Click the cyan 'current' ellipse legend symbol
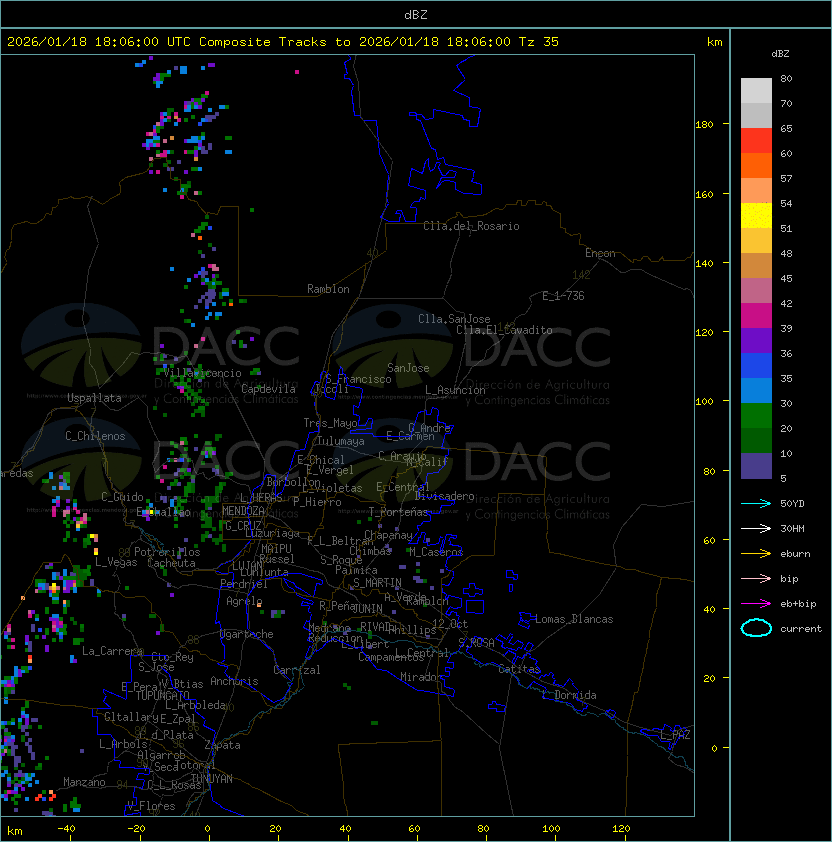Viewport: 832px width, 842px height. coord(756,628)
